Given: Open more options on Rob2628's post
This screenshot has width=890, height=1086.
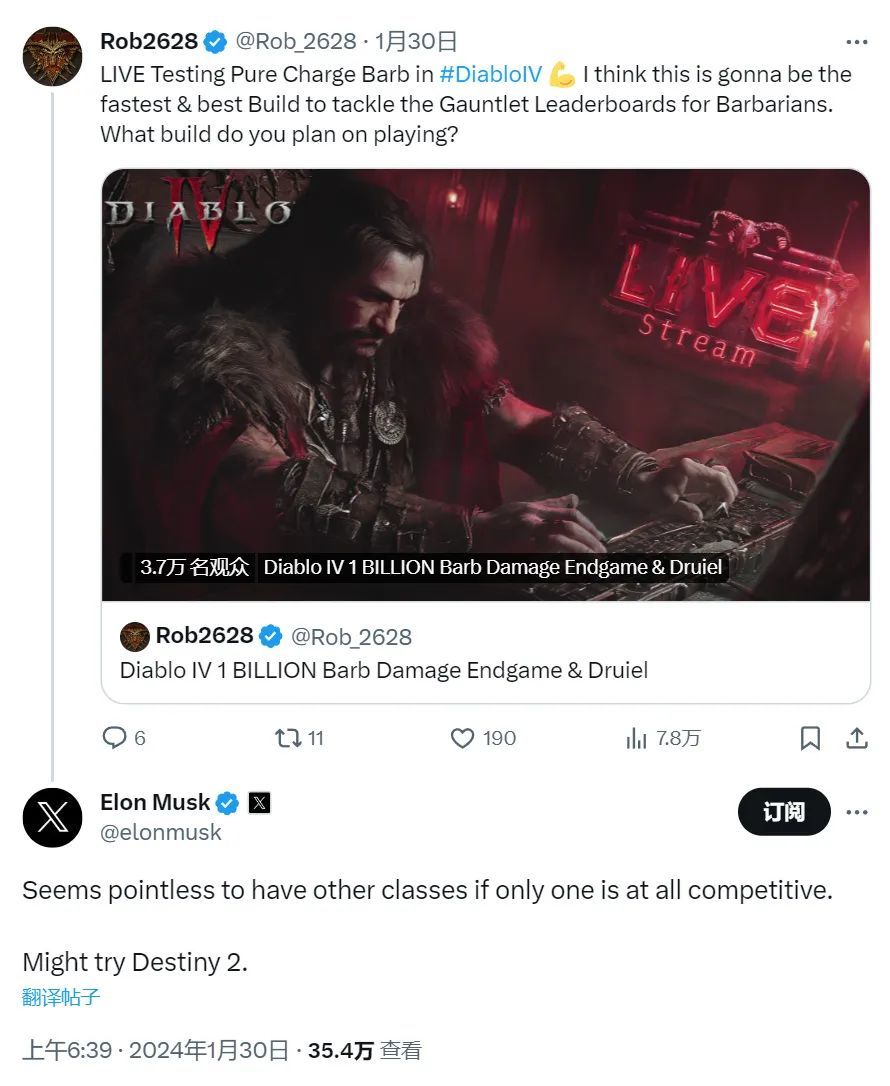Looking at the screenshot, I should pyautogui.click(x=856, y=42).
